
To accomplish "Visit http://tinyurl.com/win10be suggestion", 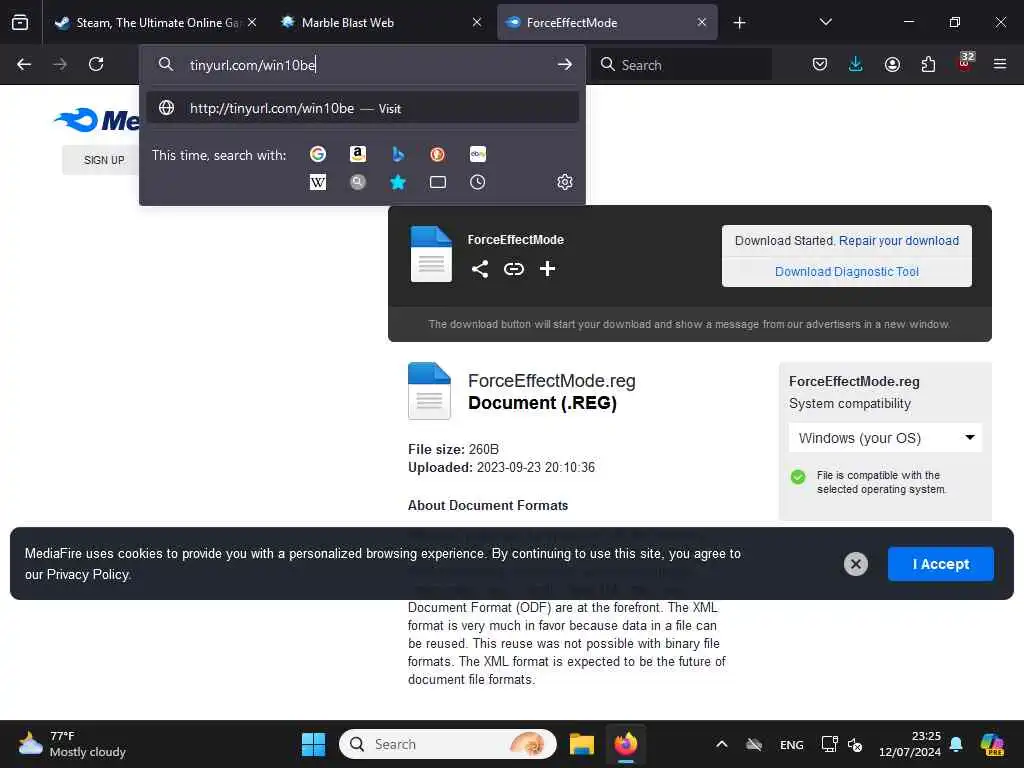I will [362, 108].
